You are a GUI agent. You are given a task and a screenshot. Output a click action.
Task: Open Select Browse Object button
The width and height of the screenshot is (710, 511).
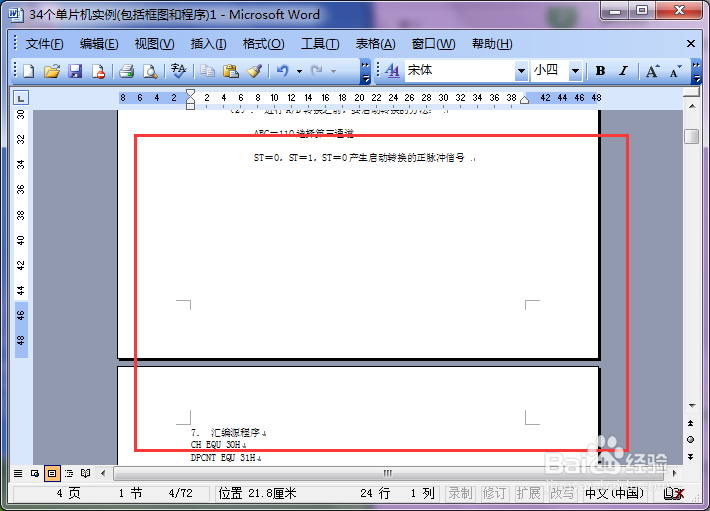point(691,439)
